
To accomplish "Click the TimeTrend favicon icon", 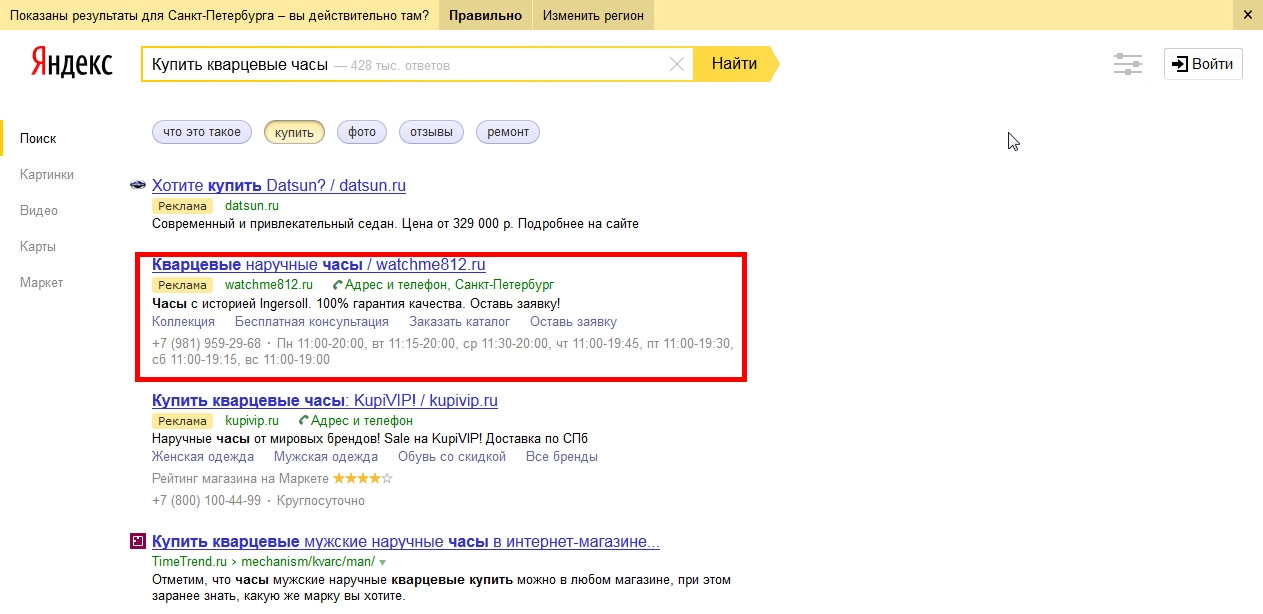I will coord(138,541).
